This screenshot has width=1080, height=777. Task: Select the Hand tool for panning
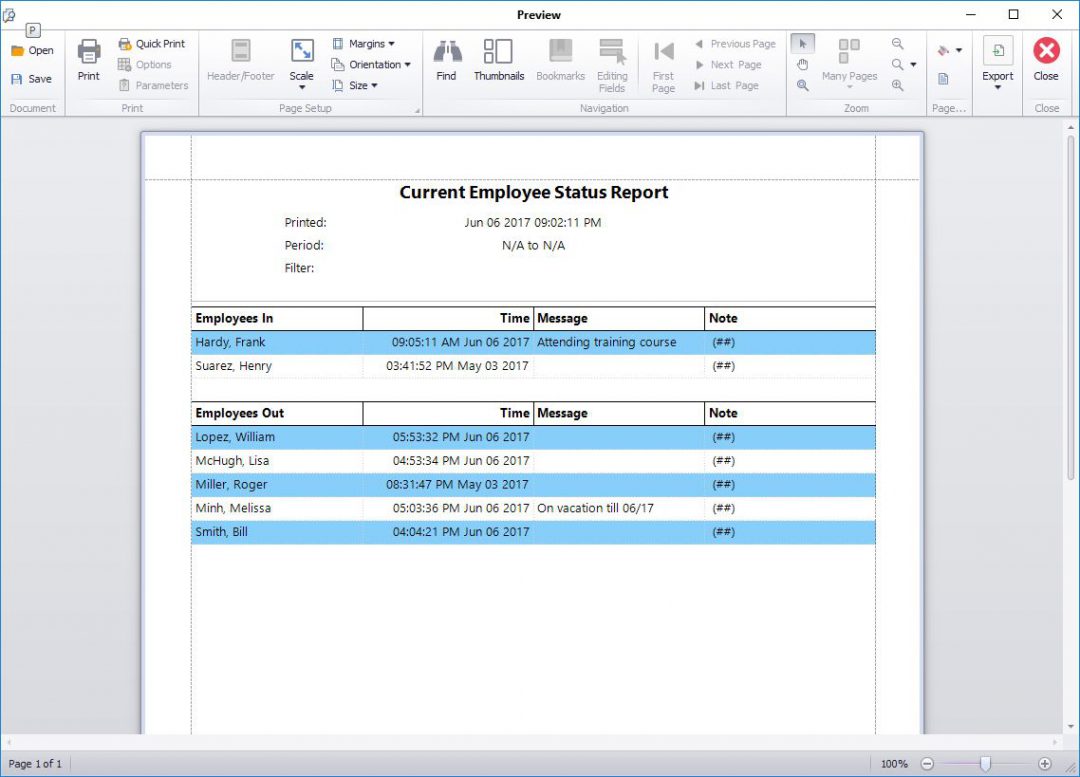click(802, 63)
